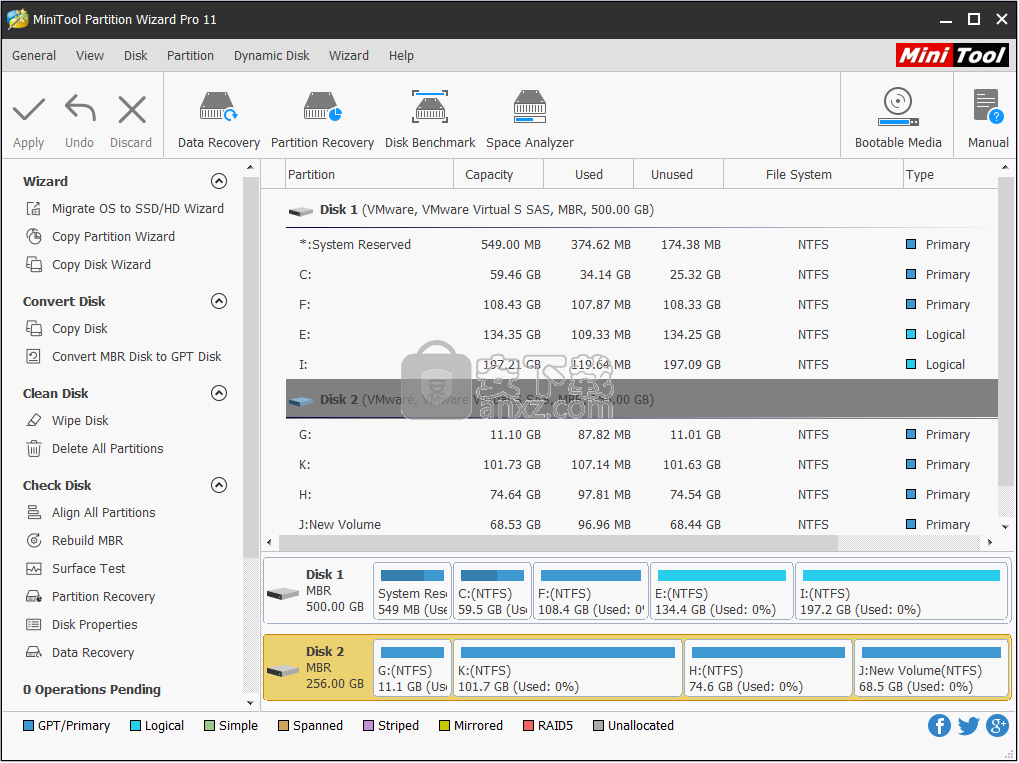Select the H:(NTFS) block in disk map
The width and height of the screenshot is (1019, 763).
pyautogui.click(x=767, y=669)
